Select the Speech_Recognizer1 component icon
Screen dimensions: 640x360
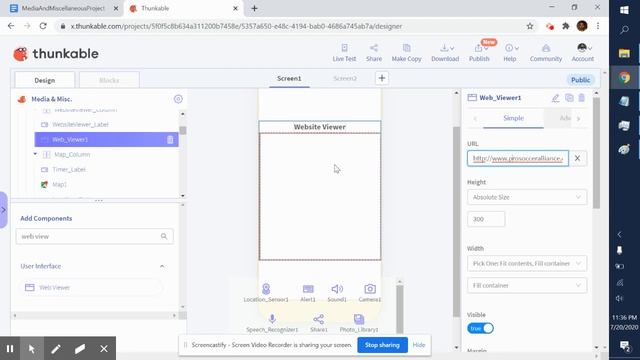coord(272,323)
